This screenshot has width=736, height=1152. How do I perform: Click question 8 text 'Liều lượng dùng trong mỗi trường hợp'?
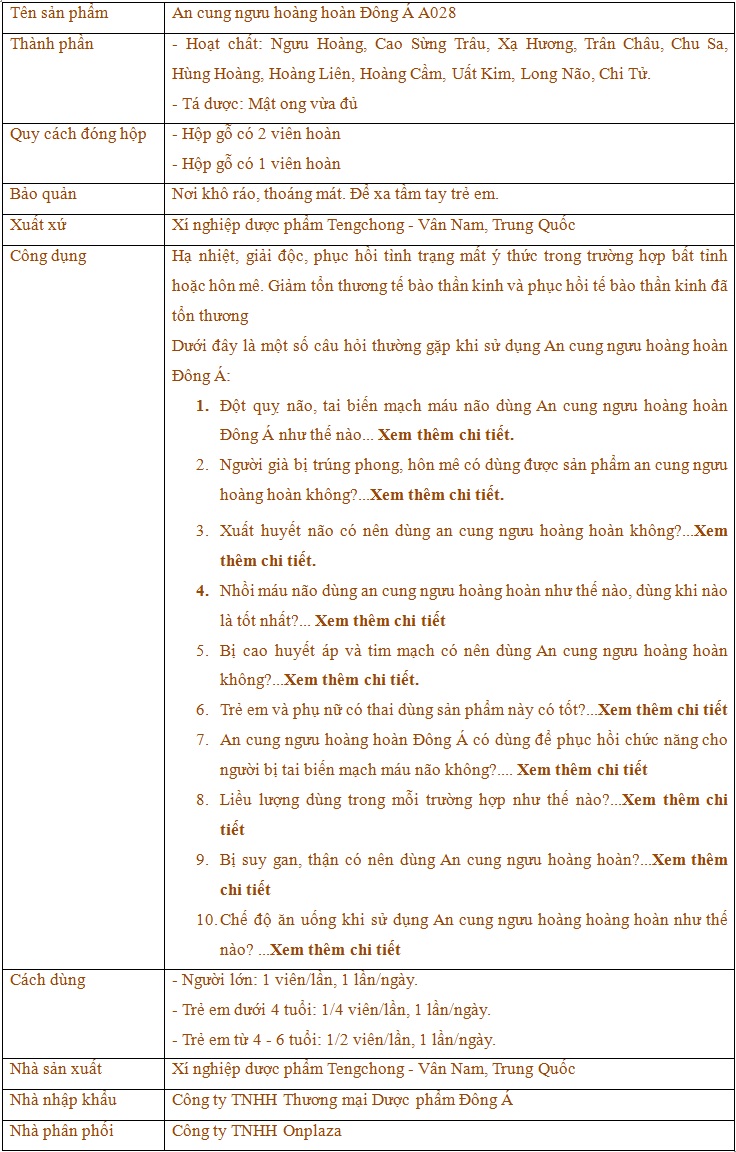pos(363,800)
